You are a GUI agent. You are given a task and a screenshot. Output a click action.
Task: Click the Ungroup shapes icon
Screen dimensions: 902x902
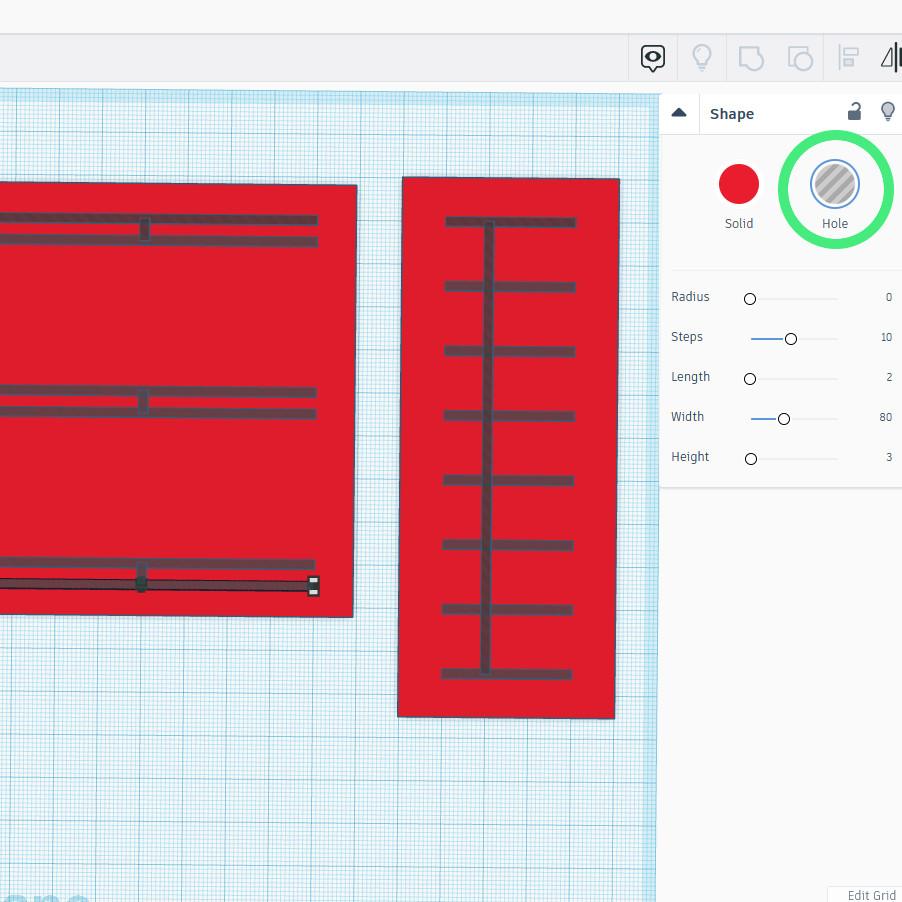(x=800, y=58)
